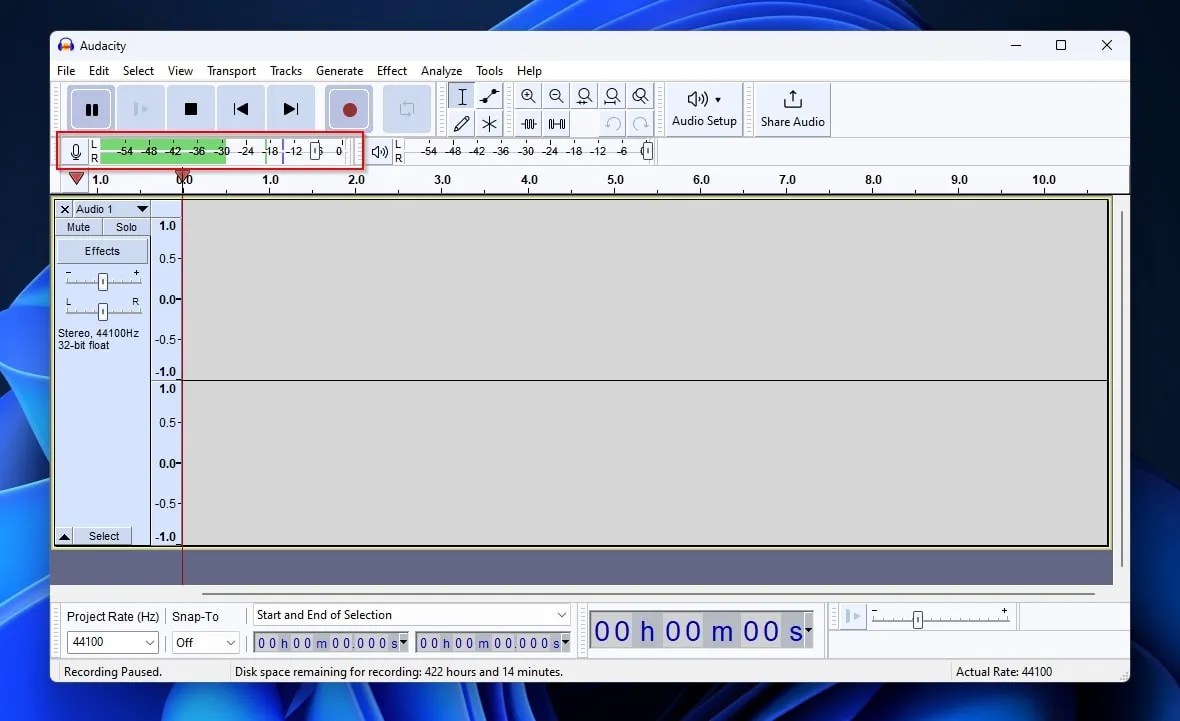
Task: Select the Envelope tool
Action: point(489,95)
